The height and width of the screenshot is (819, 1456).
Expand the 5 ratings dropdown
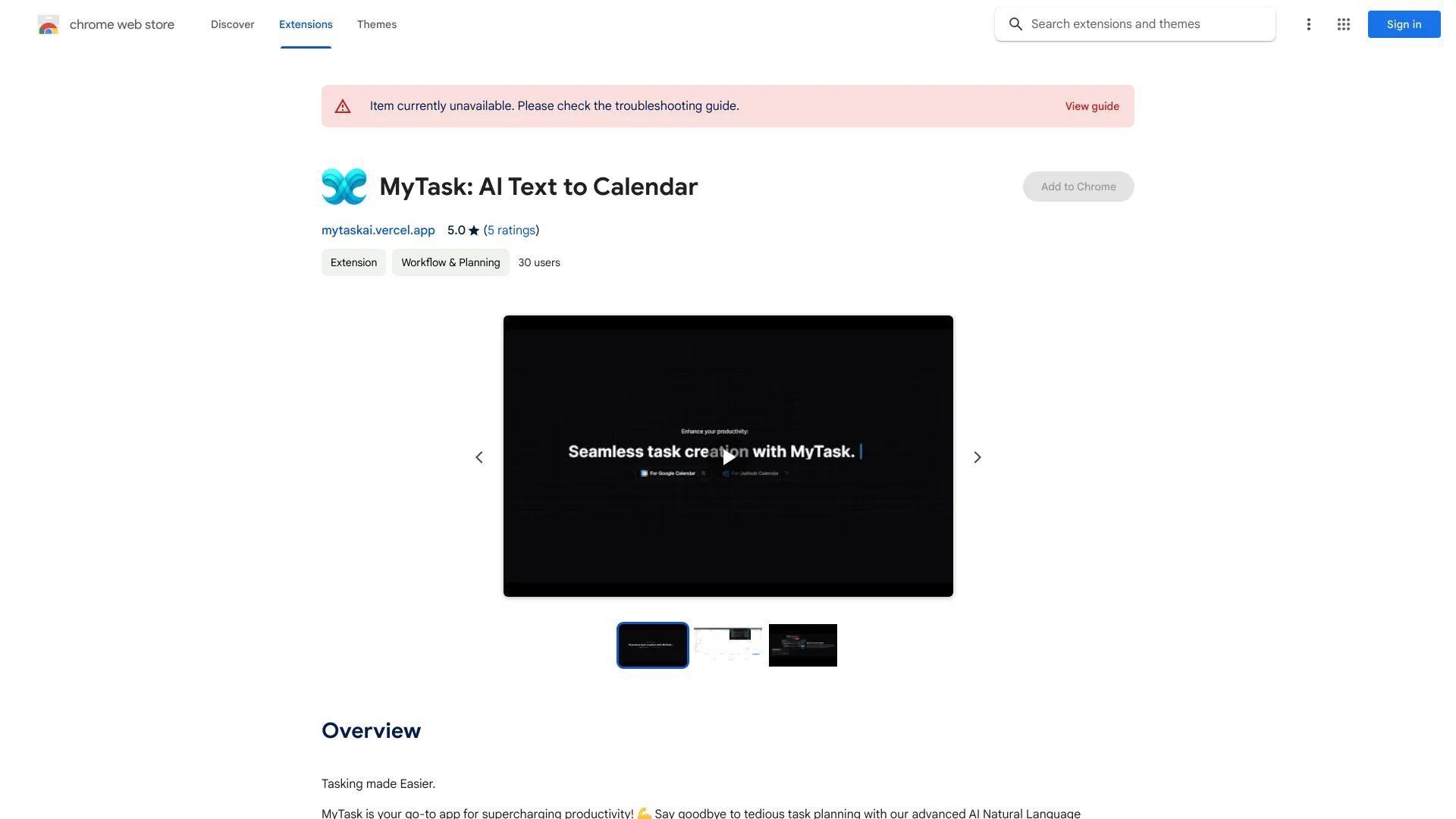point(509,230)
